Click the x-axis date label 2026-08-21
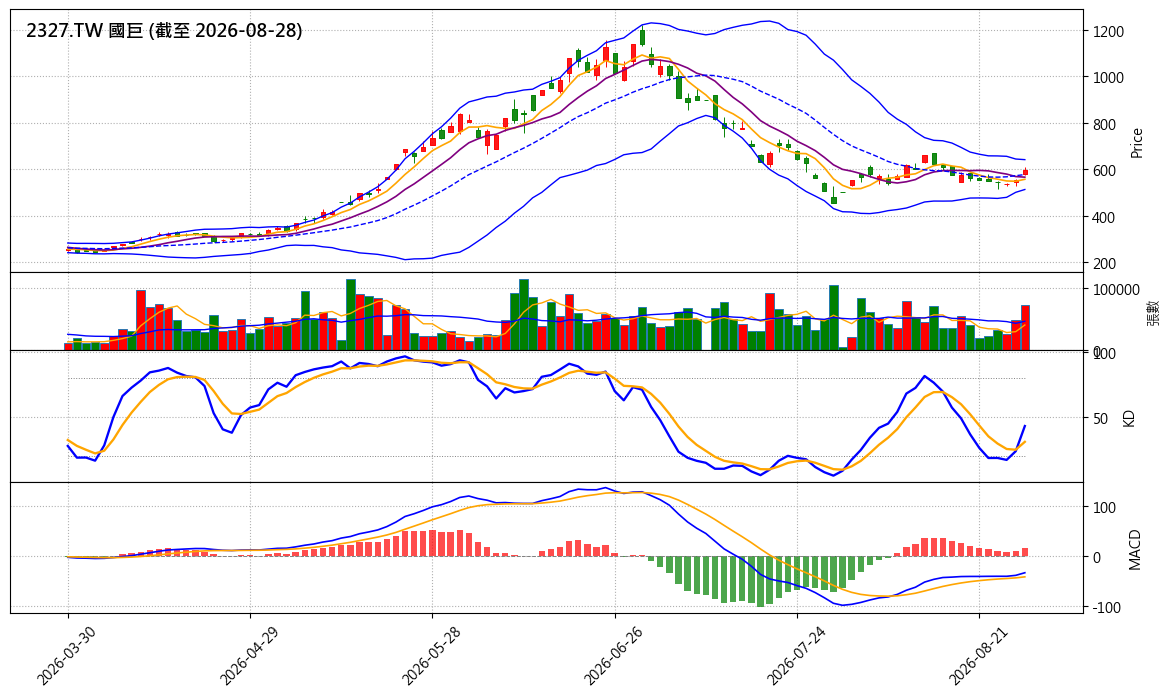 pyautogui.click(x=978, y=655)
